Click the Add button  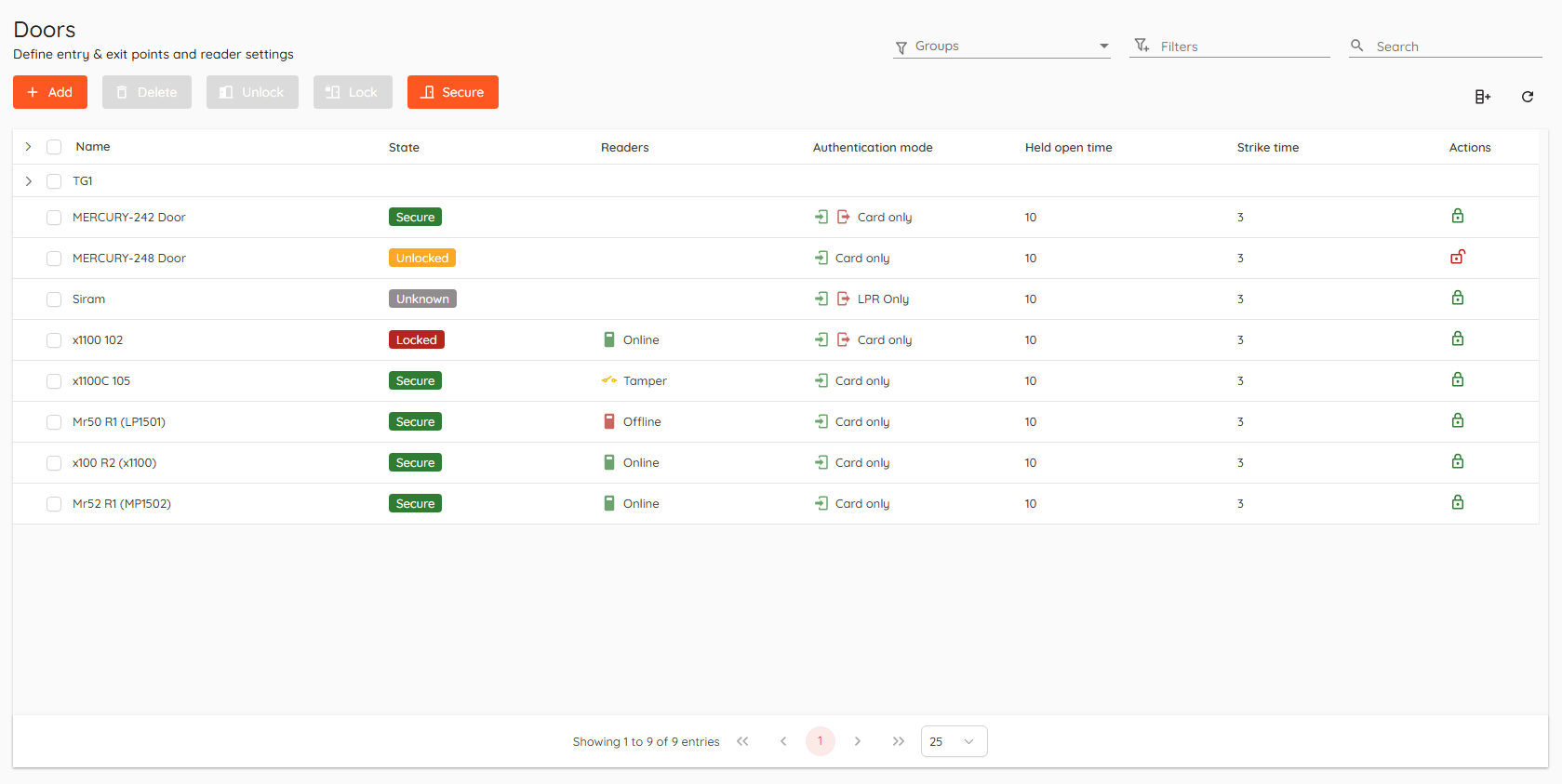point(50,92)
